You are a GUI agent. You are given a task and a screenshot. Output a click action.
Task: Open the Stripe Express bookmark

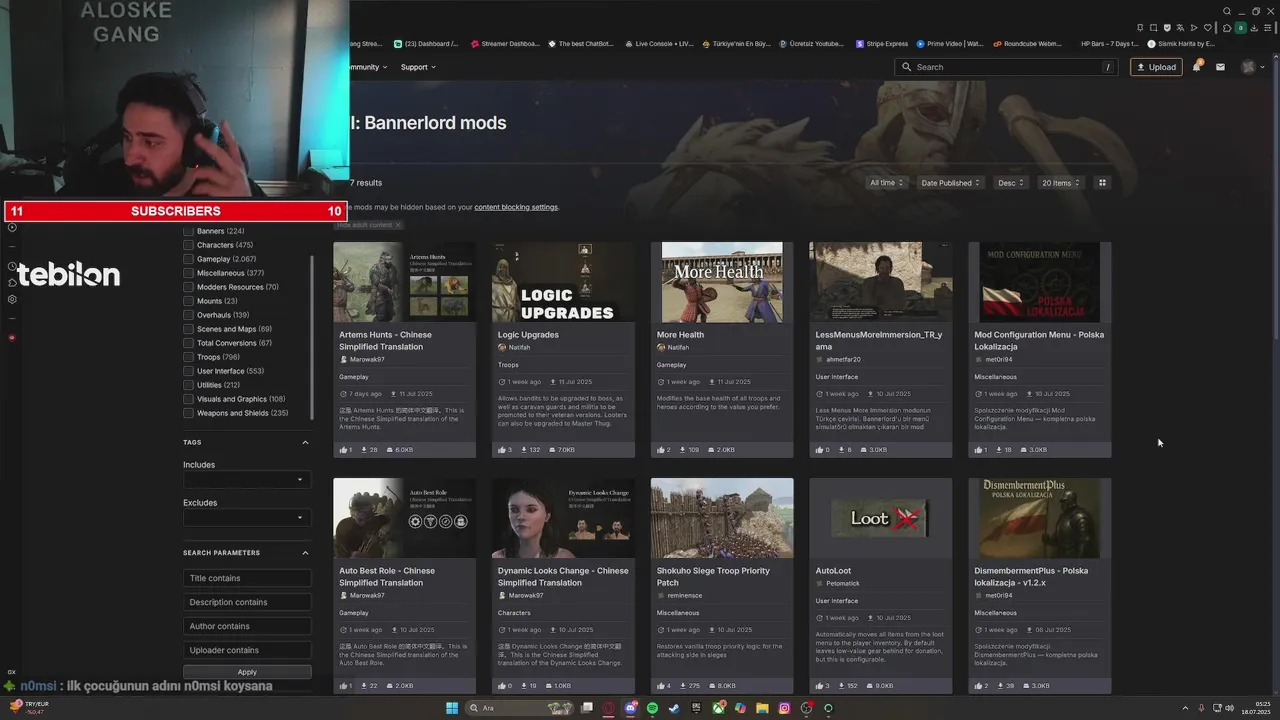click(881, 44)
